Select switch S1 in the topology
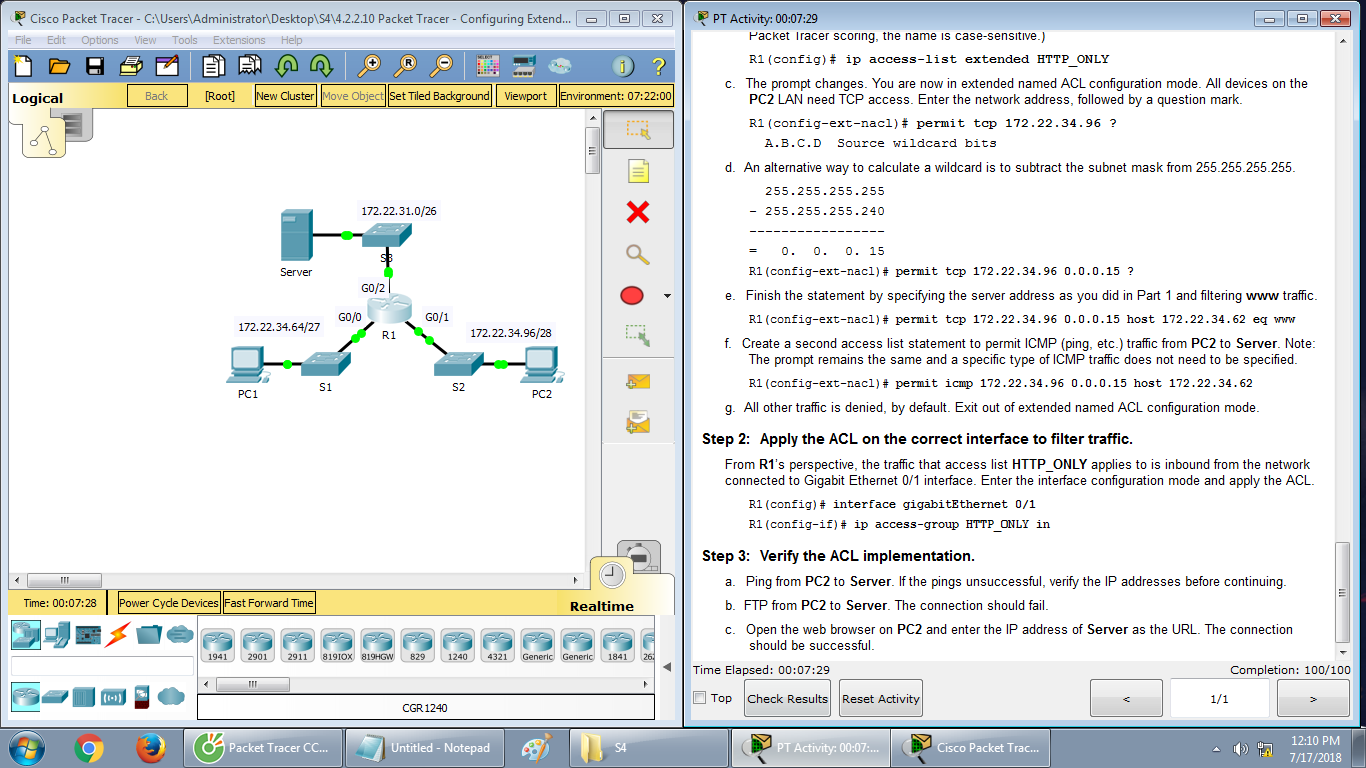The width and height of the screenshot is (1366, 768). point(325,364)
